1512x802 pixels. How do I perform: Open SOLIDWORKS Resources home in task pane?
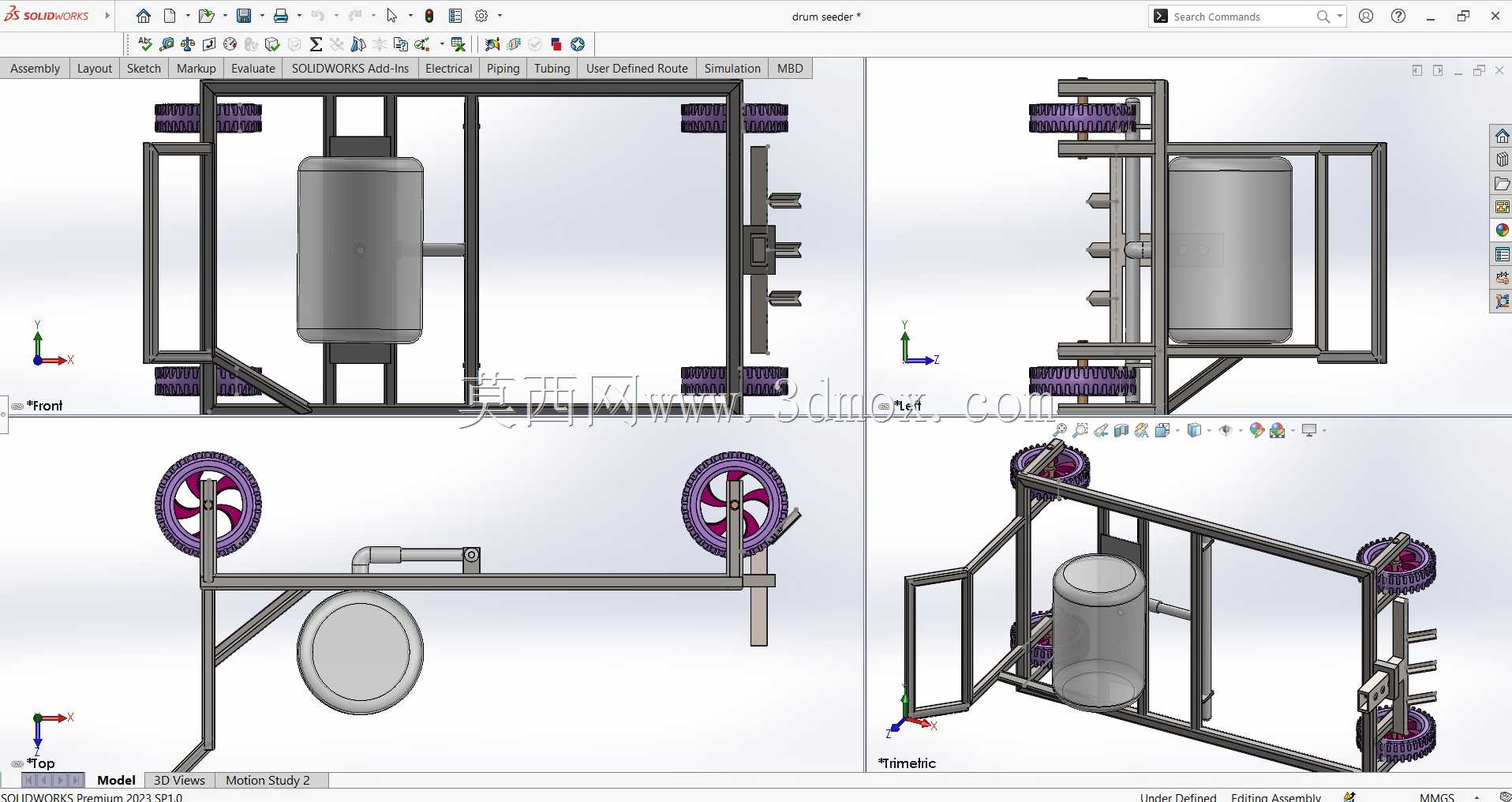(x=1502, y=136)
